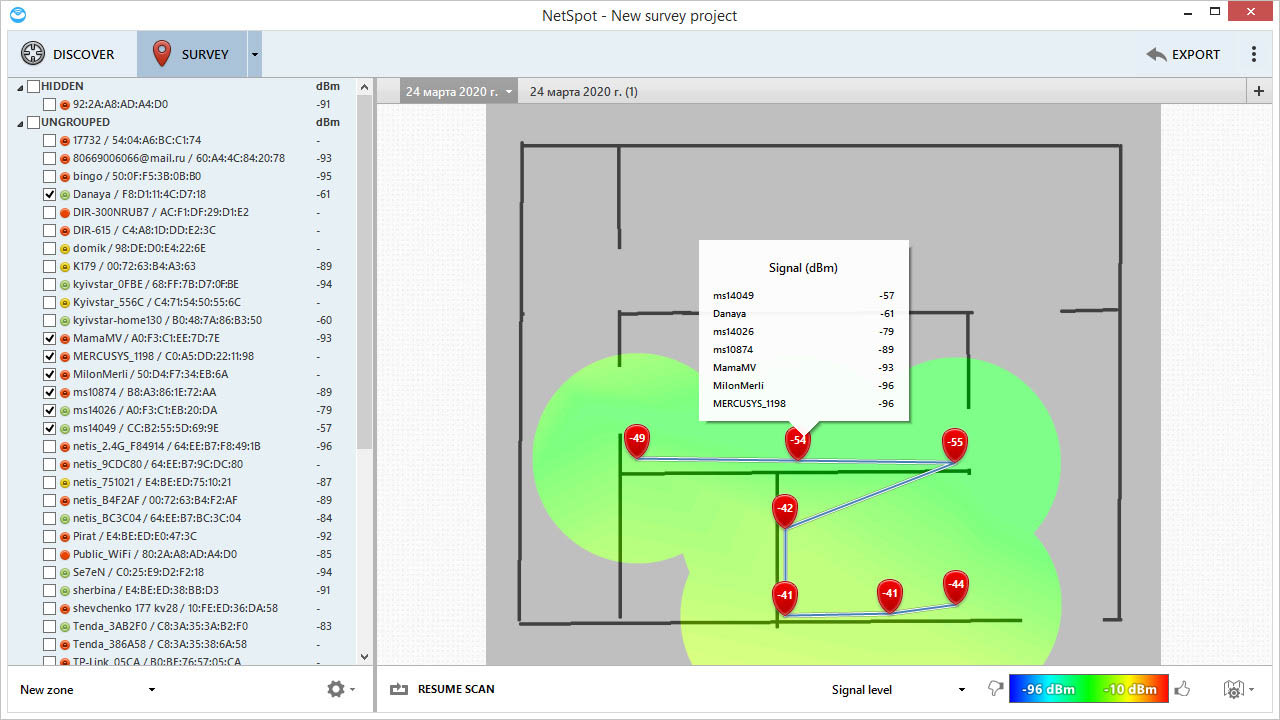Image resolution: width=1280 pixels, height=720 pixels.
Task: Click the network list vertical scrollbar
Action: click(364, 270)
